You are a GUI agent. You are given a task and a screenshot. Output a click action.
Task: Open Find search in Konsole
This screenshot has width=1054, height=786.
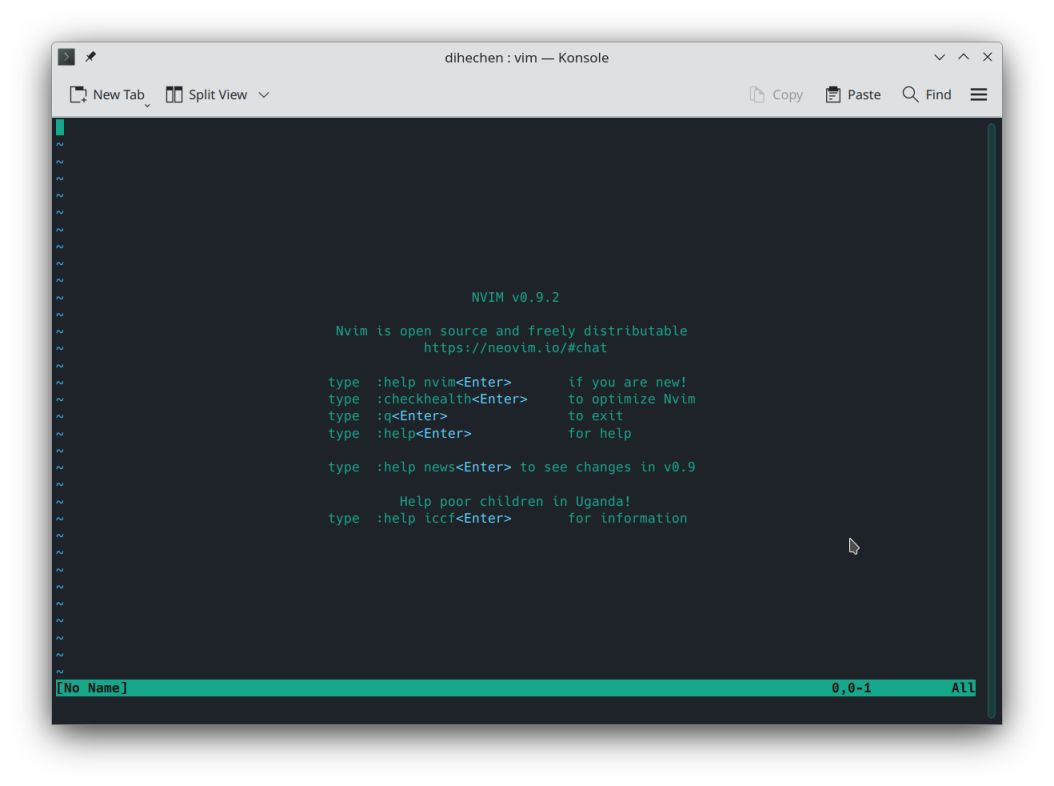926,95
